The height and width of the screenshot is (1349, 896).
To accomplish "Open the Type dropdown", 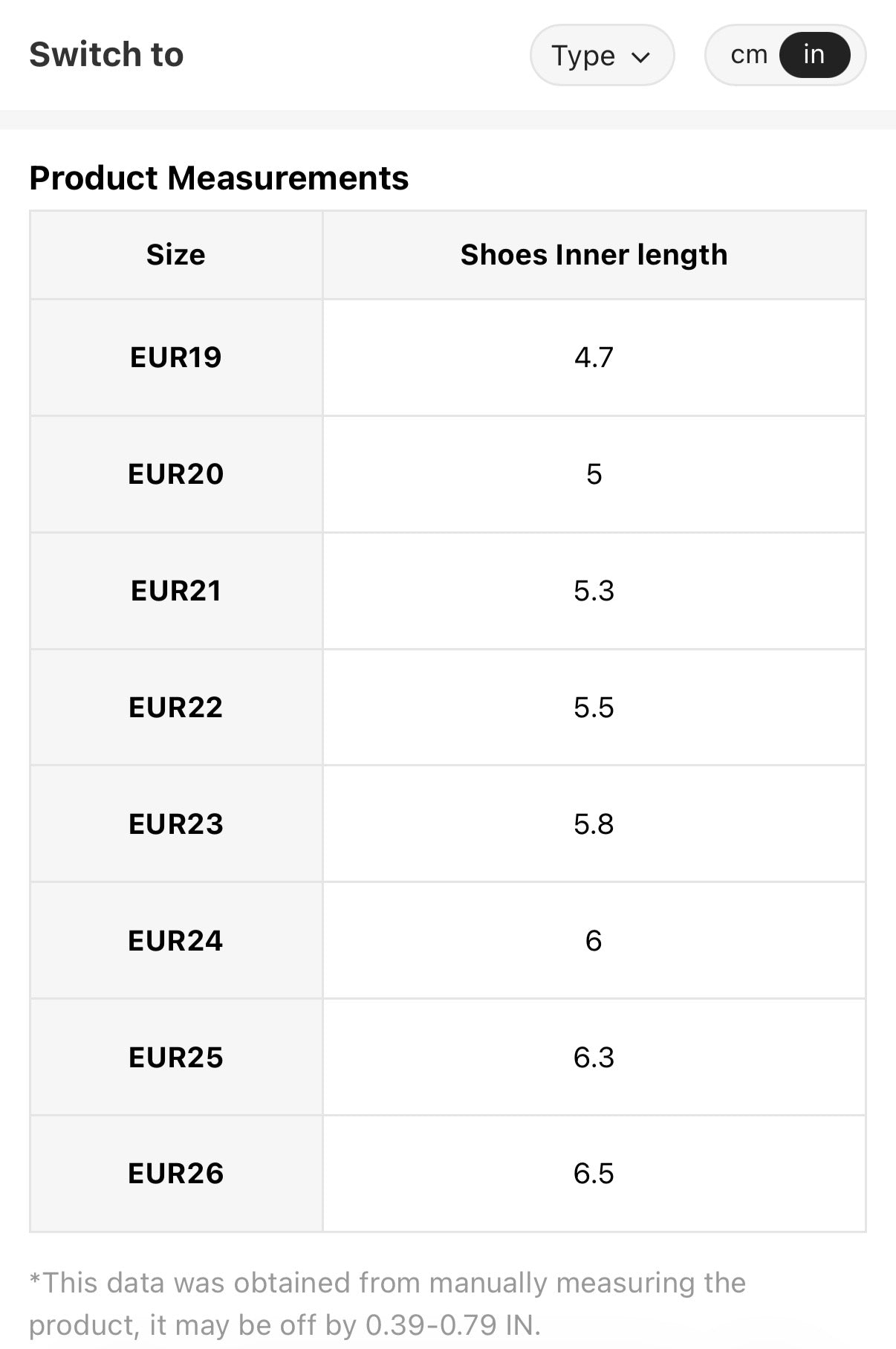I will click(601, 55).
